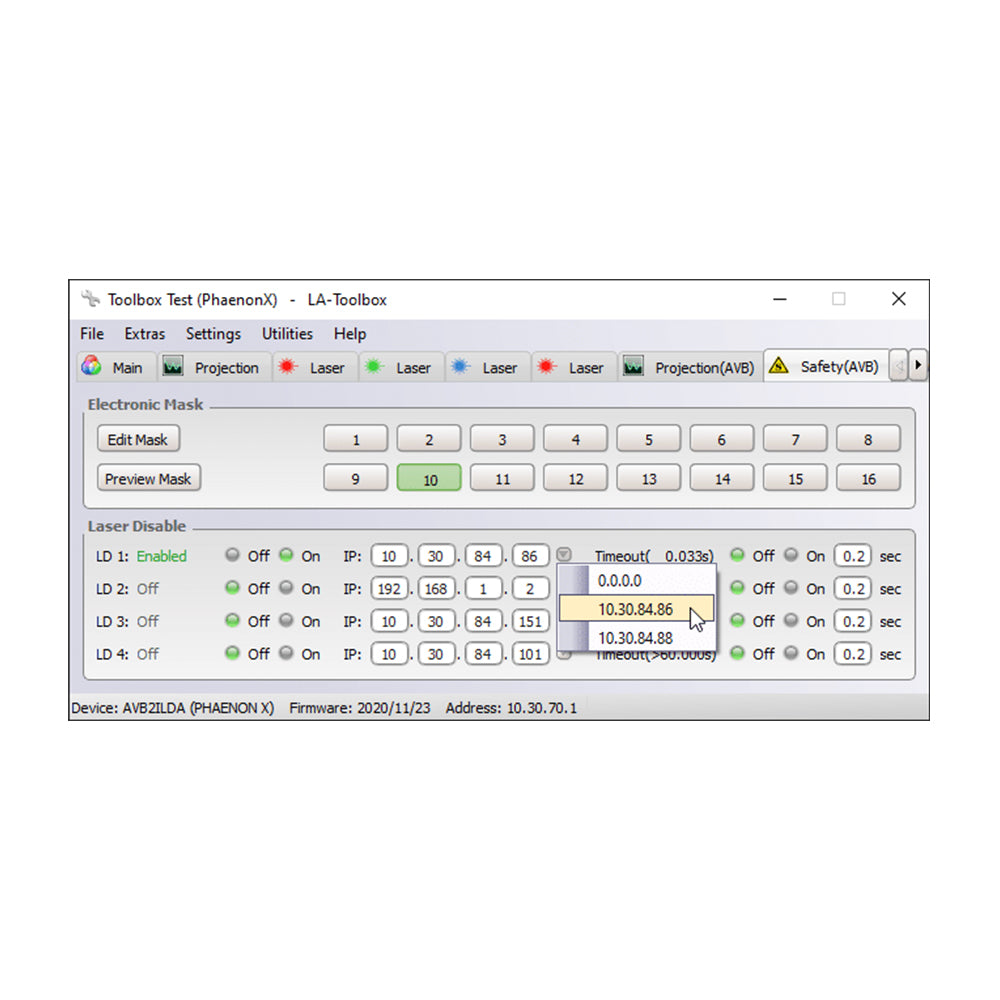The width and height of the screenshot is (1000, 1000).
Task: Click the wrench app icon in the title bar
Action: pyautogui.click(x=91, y=298)
